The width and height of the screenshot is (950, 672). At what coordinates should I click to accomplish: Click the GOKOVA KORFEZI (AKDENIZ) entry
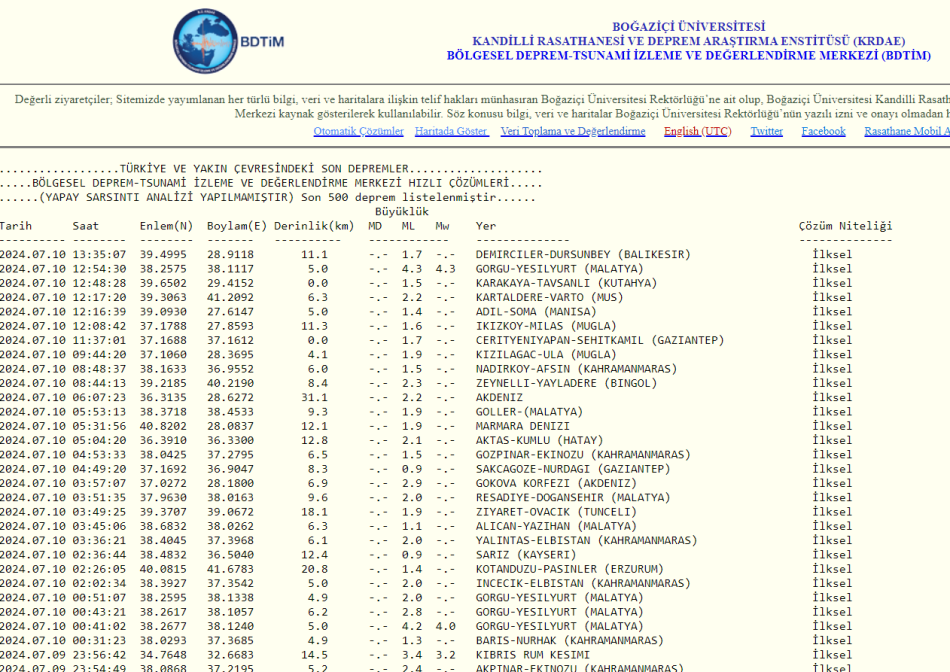556,483
